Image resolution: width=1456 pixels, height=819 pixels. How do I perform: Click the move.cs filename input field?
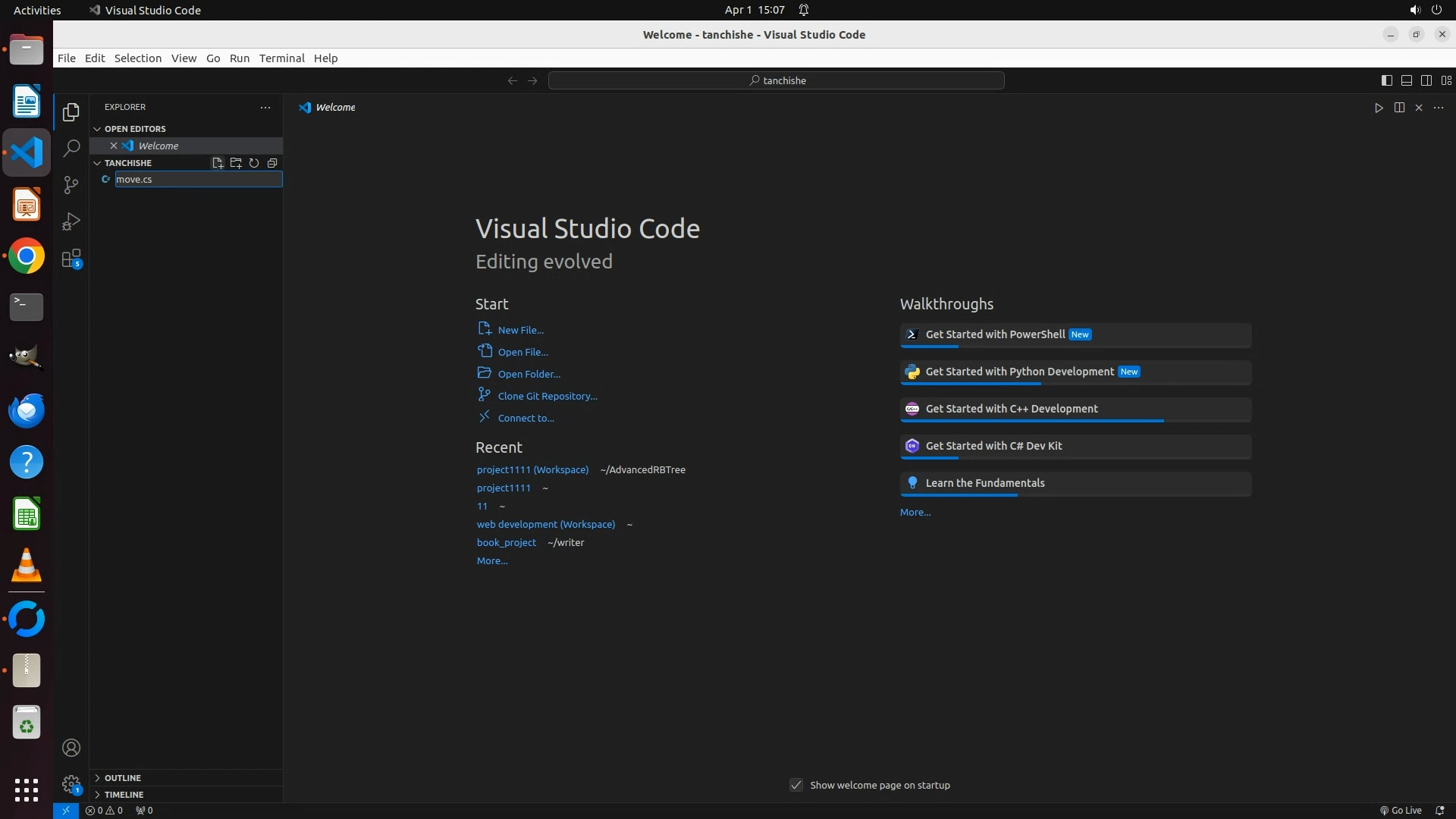click(198, 179)
